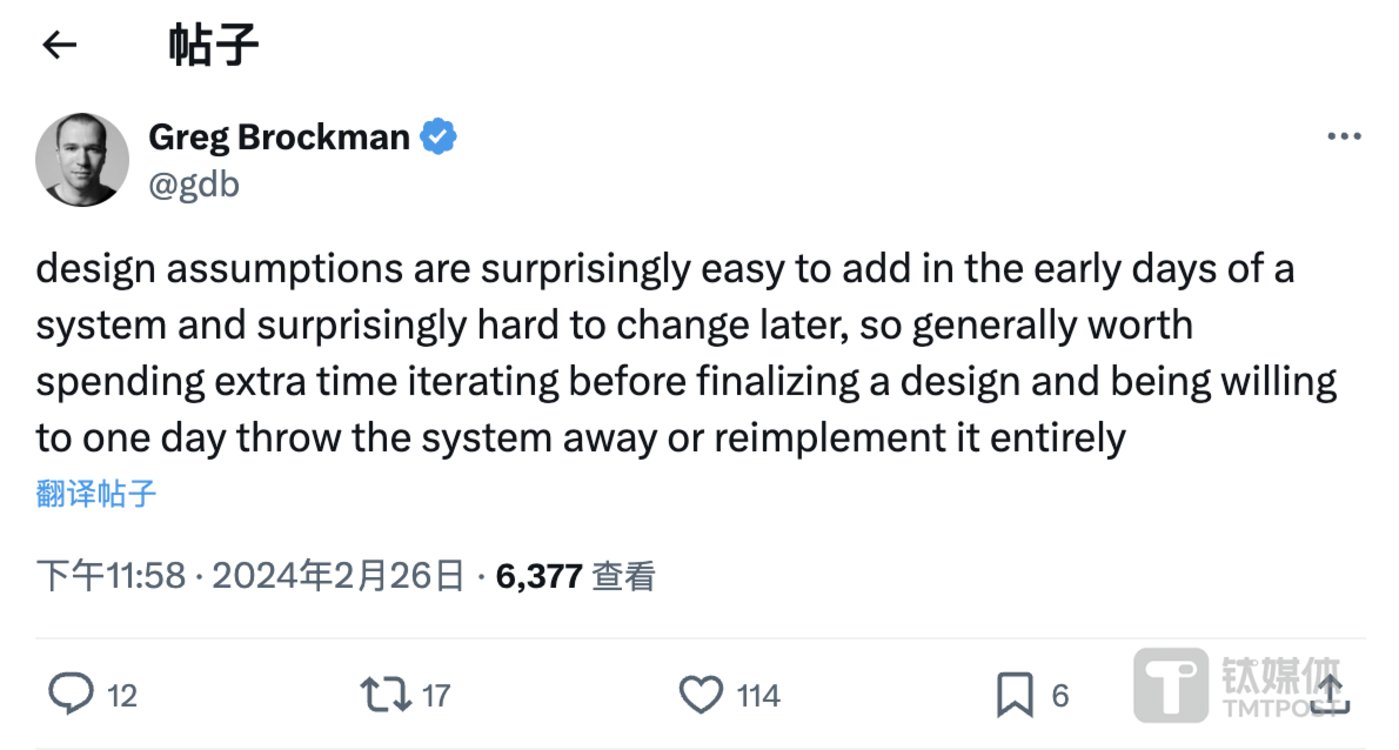
Task: Like the post with the heart icon
Action: point(700,694)
